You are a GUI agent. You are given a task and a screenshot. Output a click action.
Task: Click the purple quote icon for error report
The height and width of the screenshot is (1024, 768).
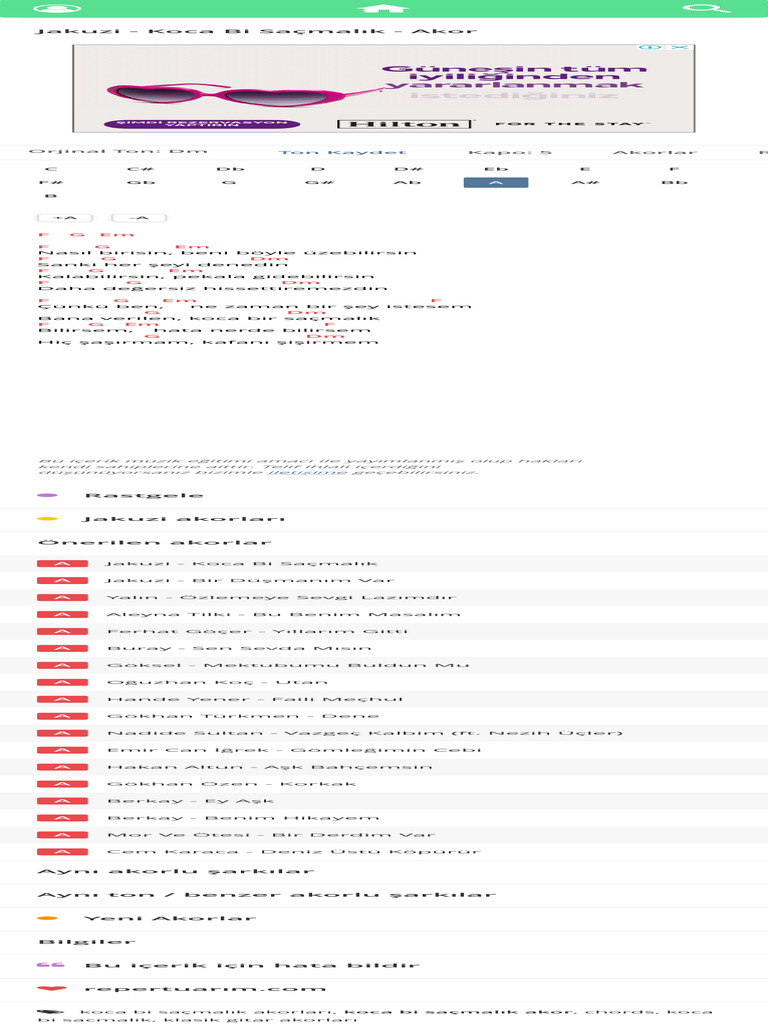pos(50,965)
